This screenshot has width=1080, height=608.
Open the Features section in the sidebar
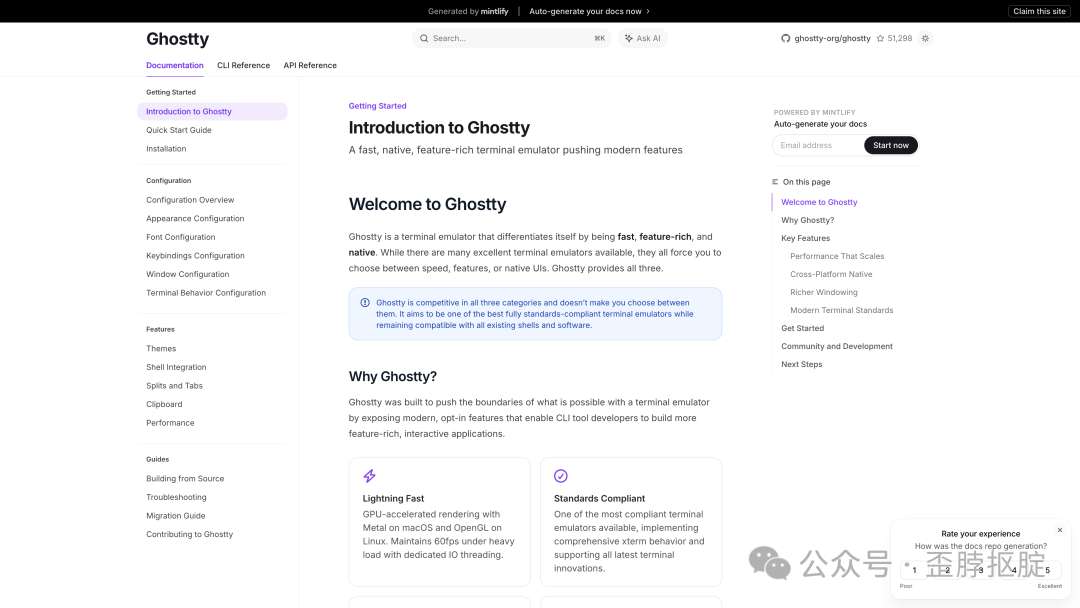[x=160, y=329]
